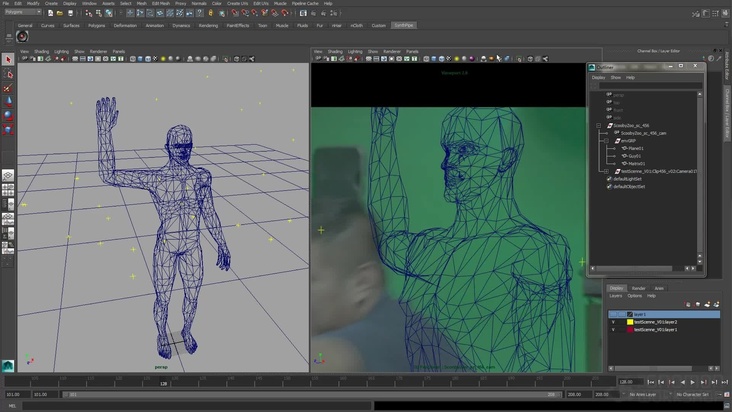Switch to the Animation shelf tab
Viewport: 732px width, 412px height.
pos(155,26)
